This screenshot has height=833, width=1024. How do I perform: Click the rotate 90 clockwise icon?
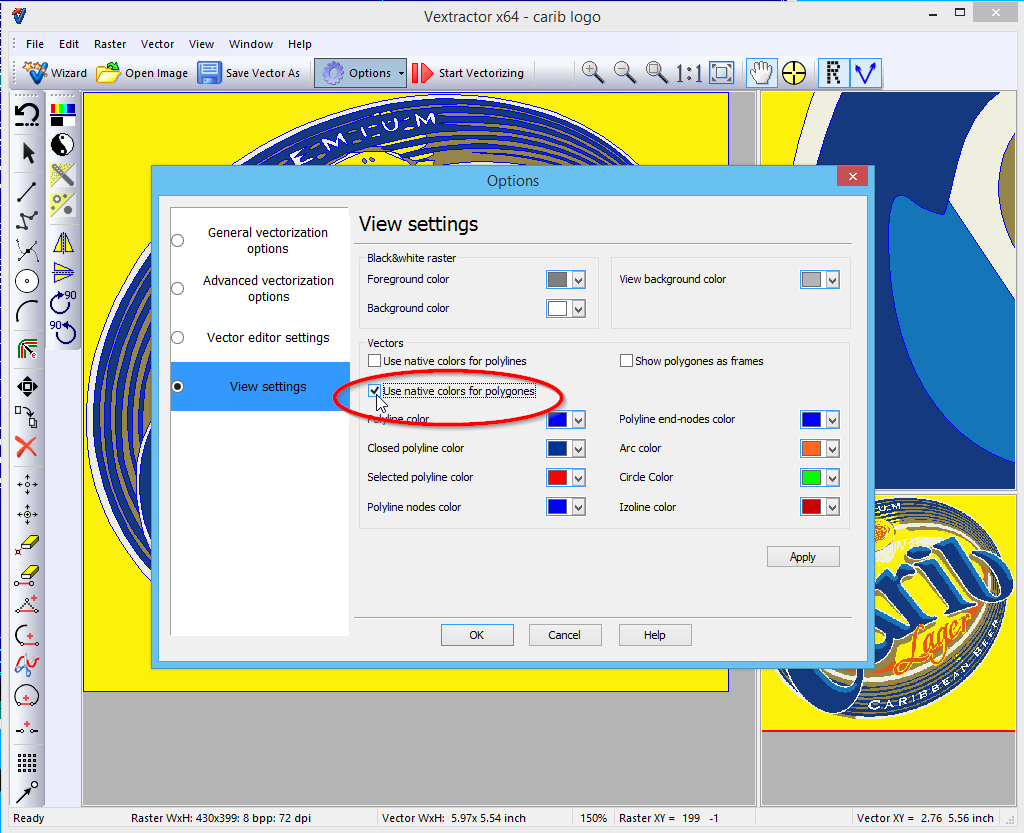63,301
